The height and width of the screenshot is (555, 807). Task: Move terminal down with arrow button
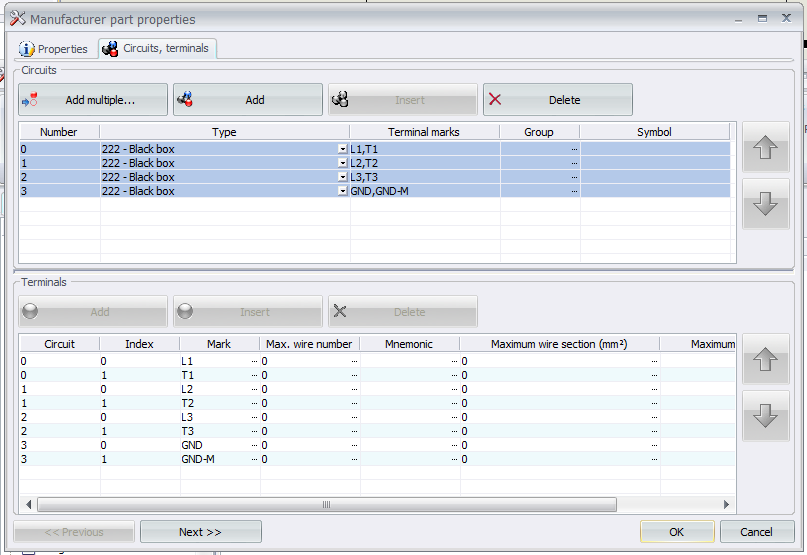(765, 416)
